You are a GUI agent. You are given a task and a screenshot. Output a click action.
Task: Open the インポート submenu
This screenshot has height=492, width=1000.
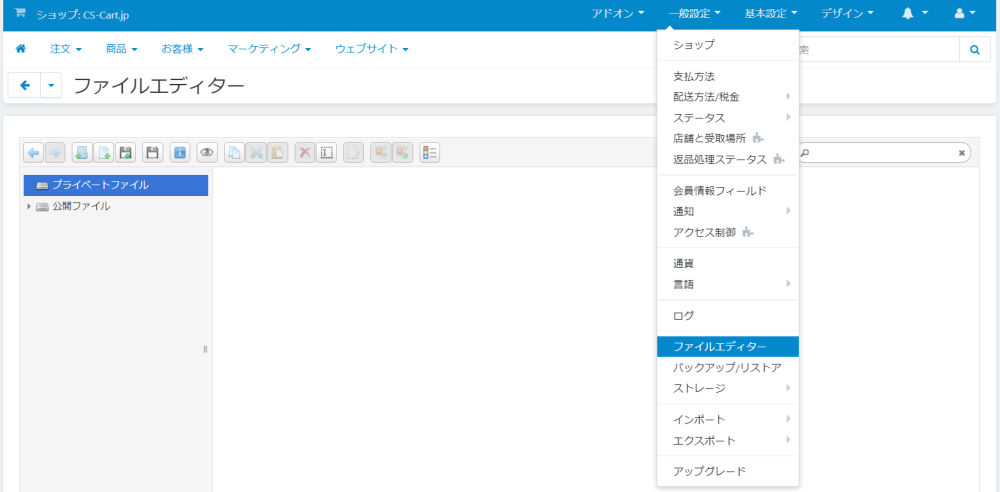[728, 419]
